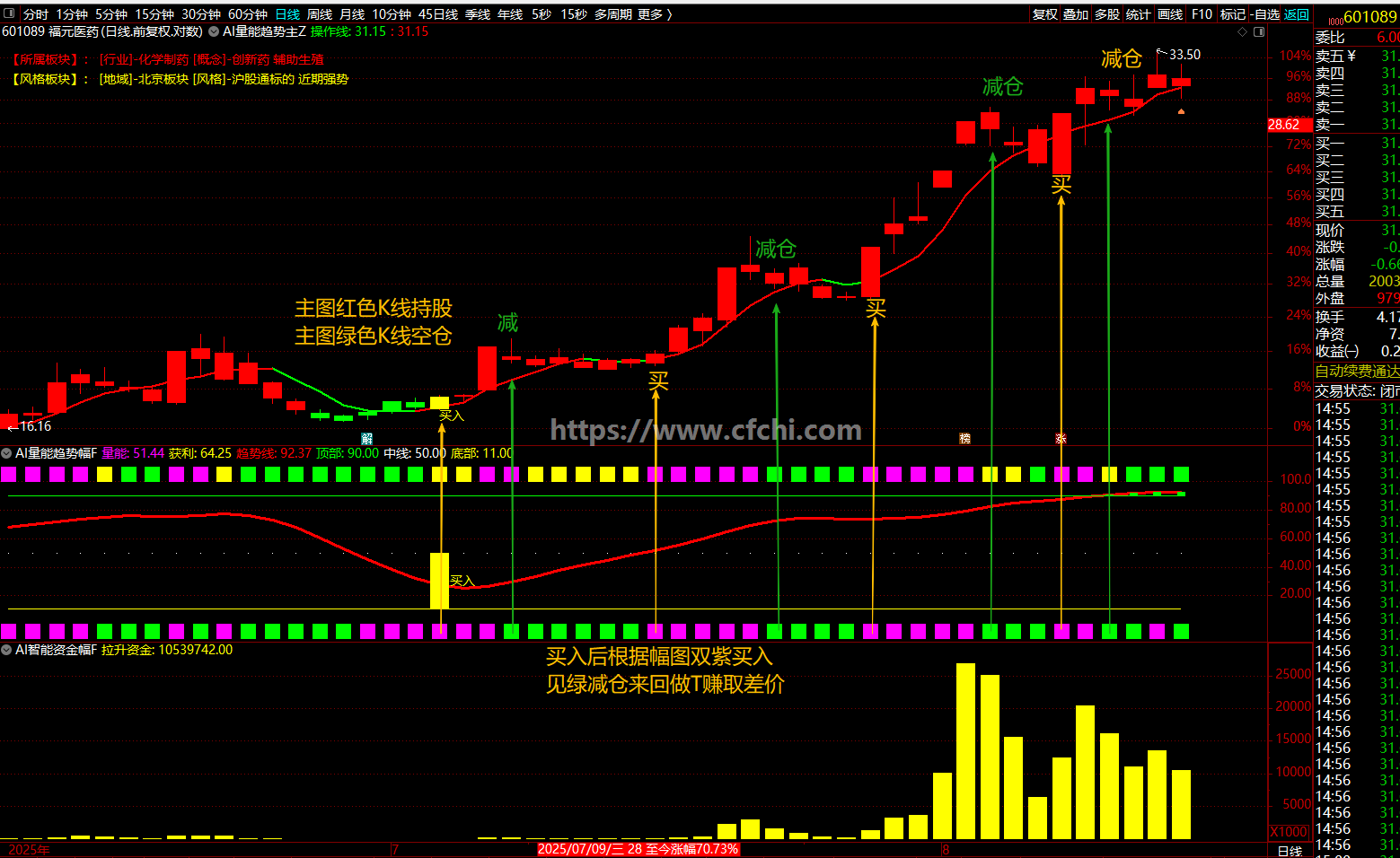Image resolution: width=1400 pixels, height=858 pixels.
Task: Click the 交易状态 row in the side panel
Action: (1357, 391)
